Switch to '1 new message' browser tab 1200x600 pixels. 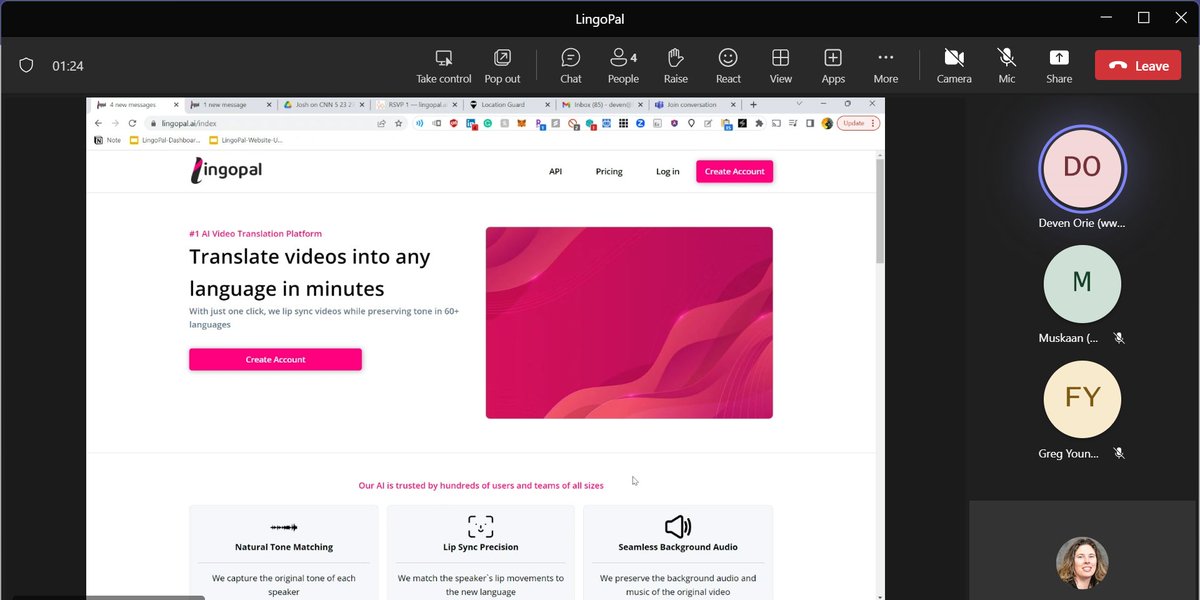click(x=230, y=104)
